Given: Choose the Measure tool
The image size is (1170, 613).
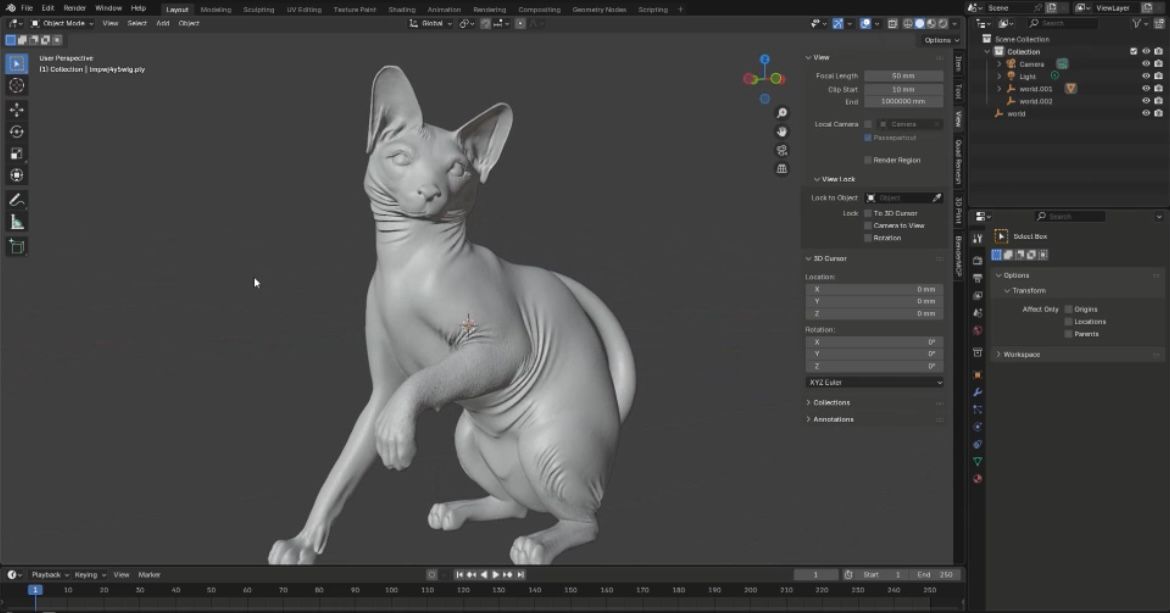Looking at the screenshot, I should [x=16, y=222].
